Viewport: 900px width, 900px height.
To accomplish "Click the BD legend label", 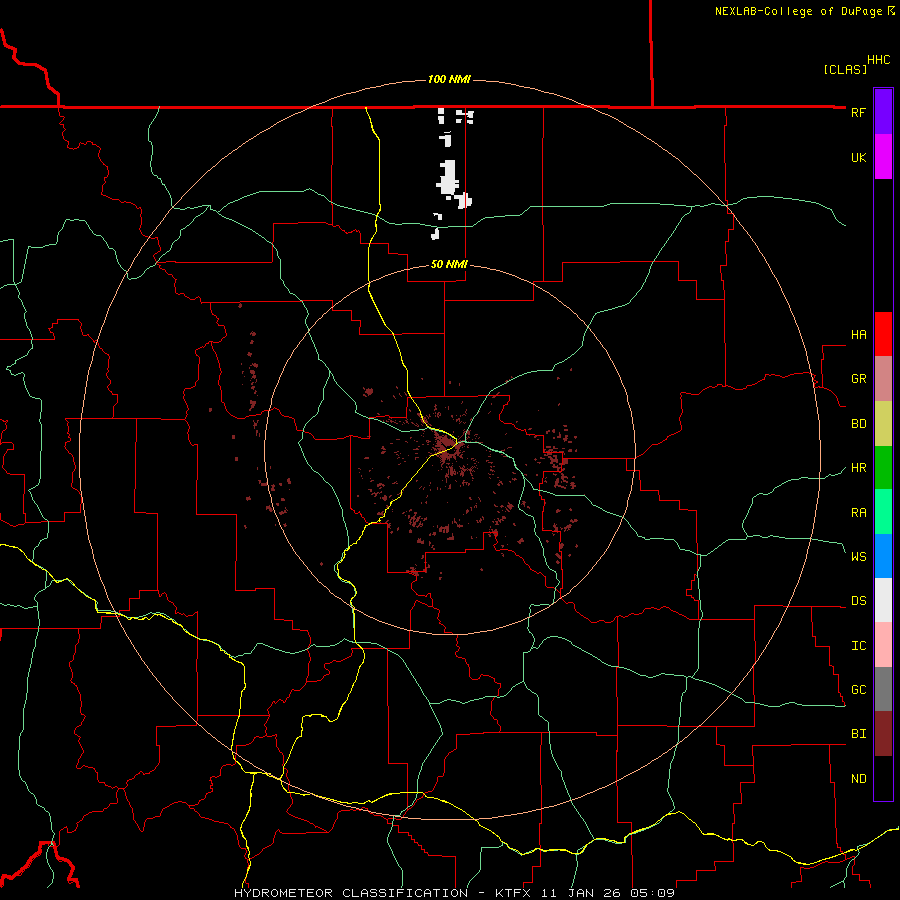I will (858, 424).
